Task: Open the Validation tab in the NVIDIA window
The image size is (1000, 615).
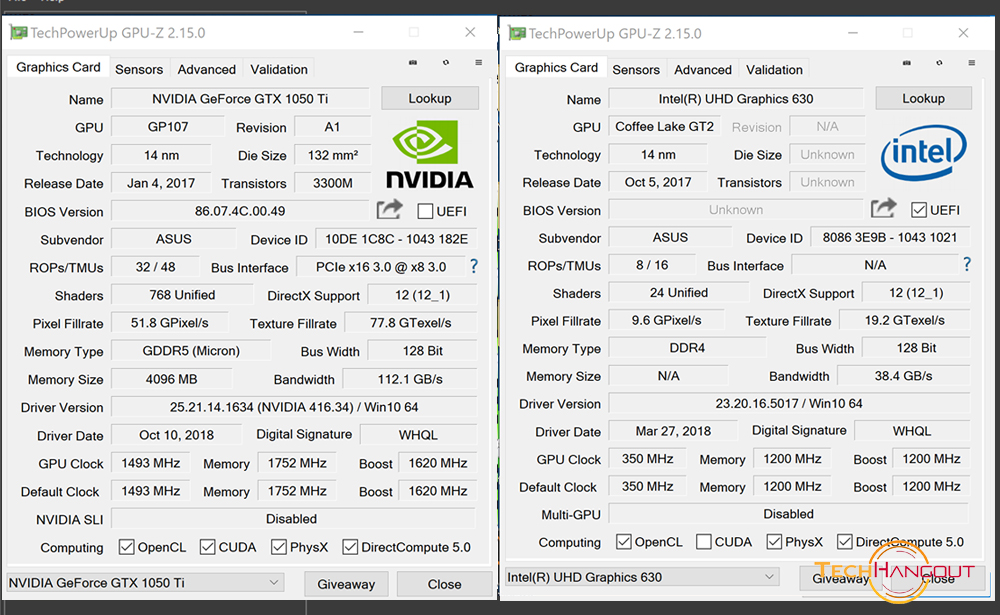Action: tap(279, 70)
